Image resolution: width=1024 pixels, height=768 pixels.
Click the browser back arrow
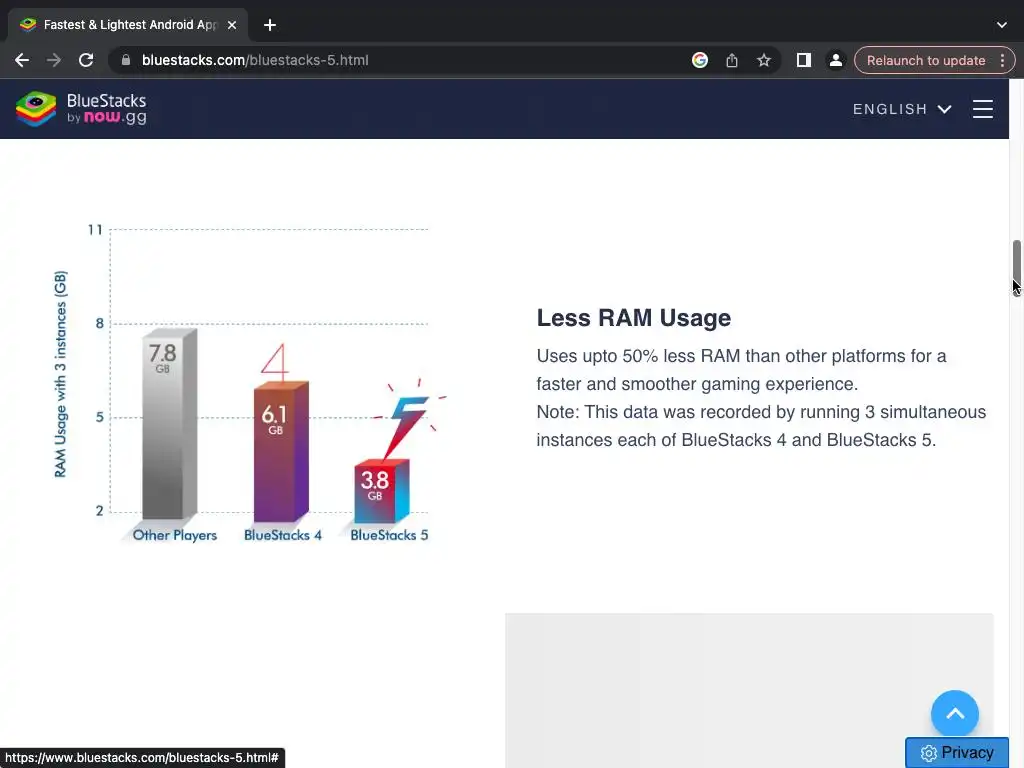22,60
